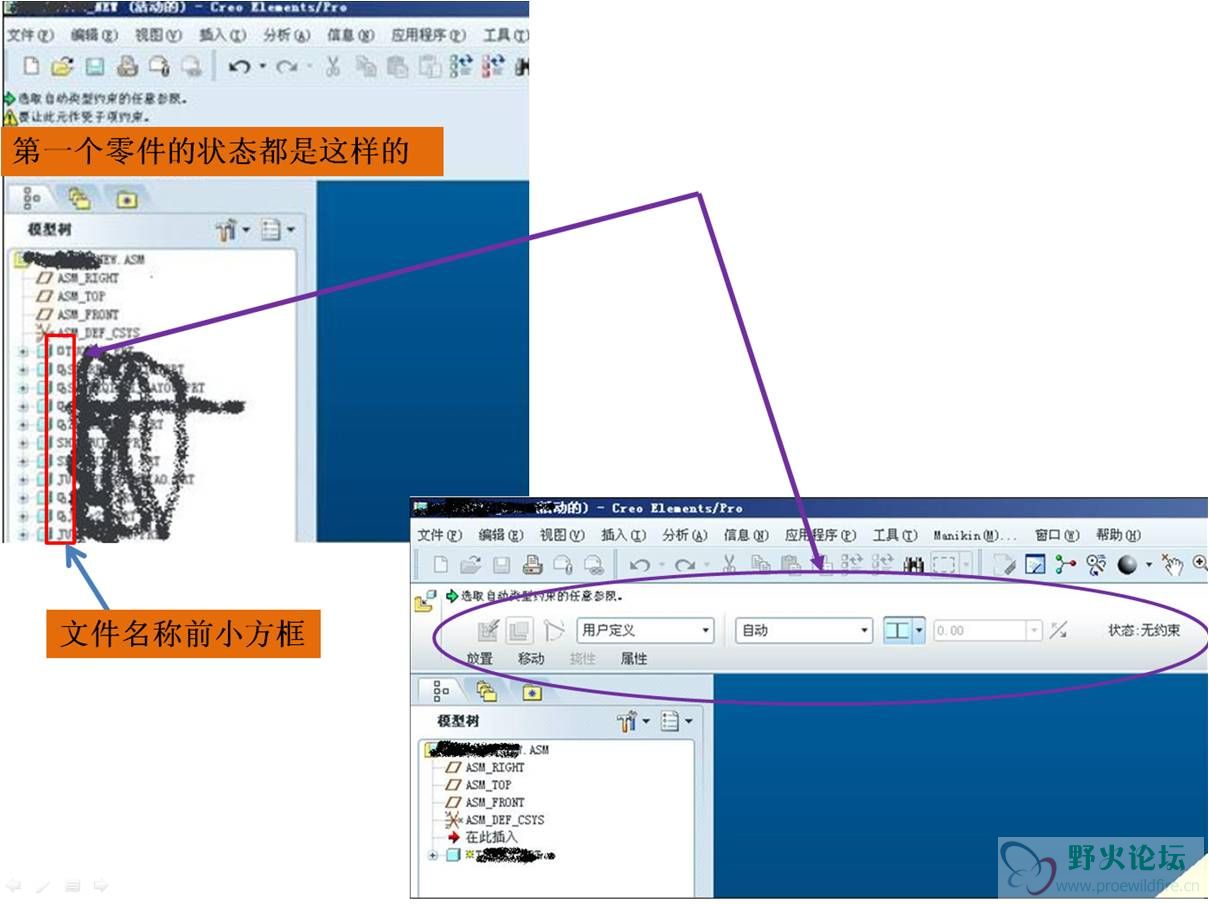The height and width of the screenshot is (904, 1209).
Task: Open 视图 menu in upper-left Creo window
Action: (158, 35)
